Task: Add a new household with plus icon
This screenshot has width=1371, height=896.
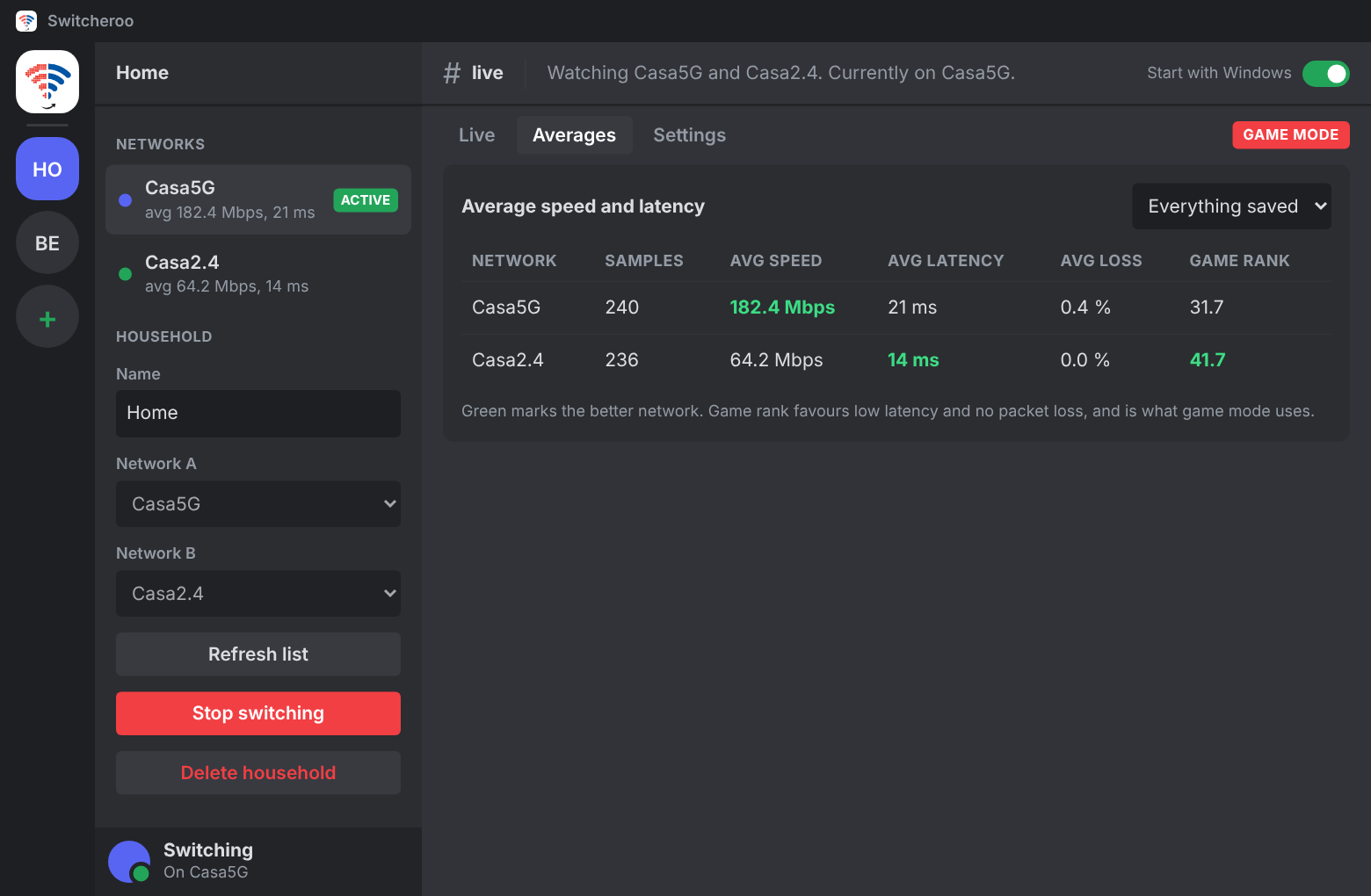Action: 47,316
